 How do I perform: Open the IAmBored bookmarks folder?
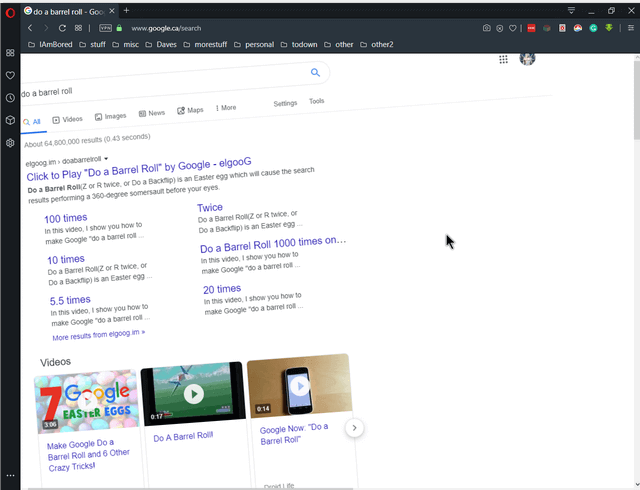click(50, 44)
